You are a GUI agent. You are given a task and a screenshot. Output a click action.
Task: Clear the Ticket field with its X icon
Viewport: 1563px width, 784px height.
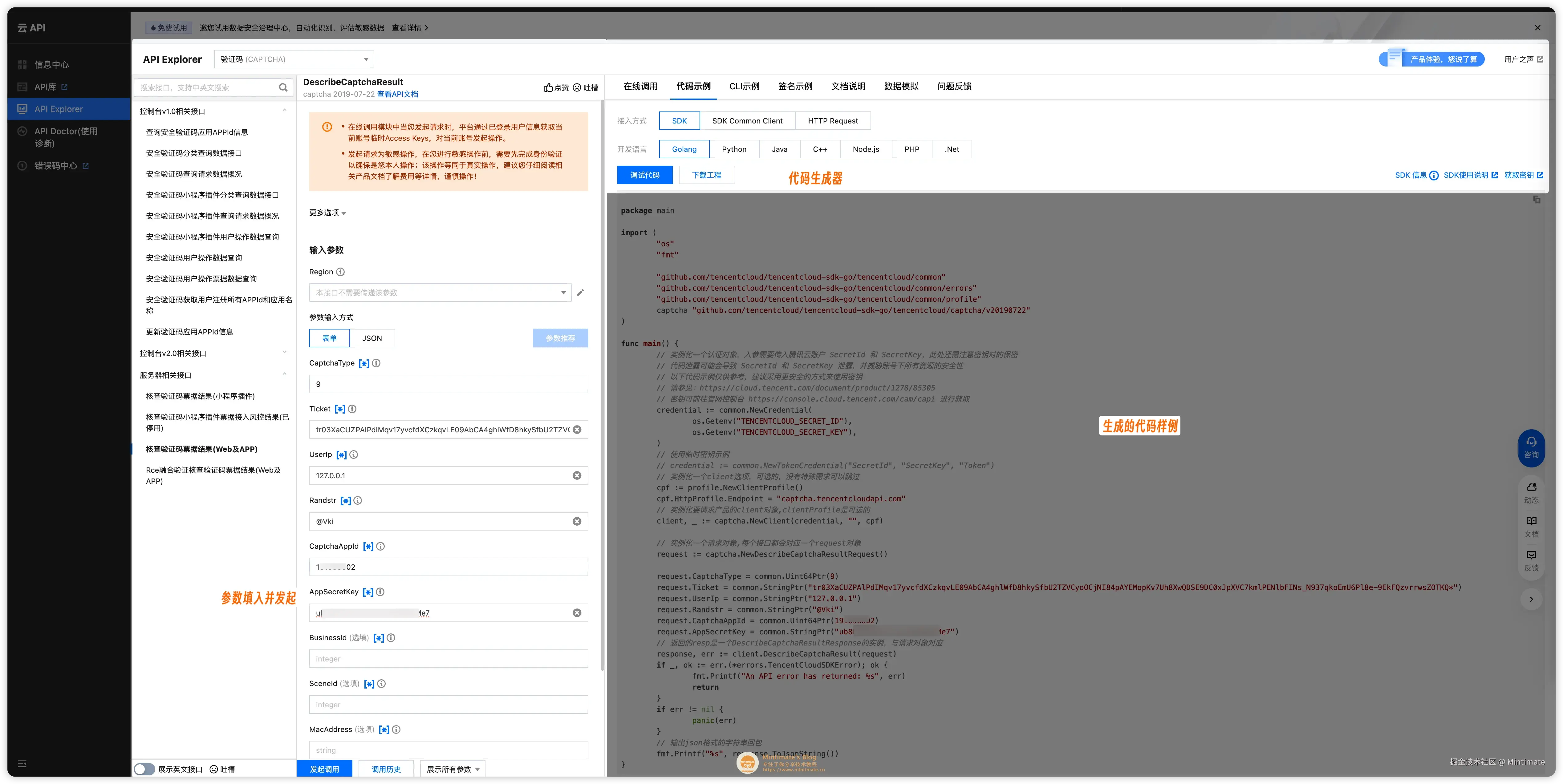(577, 429)
